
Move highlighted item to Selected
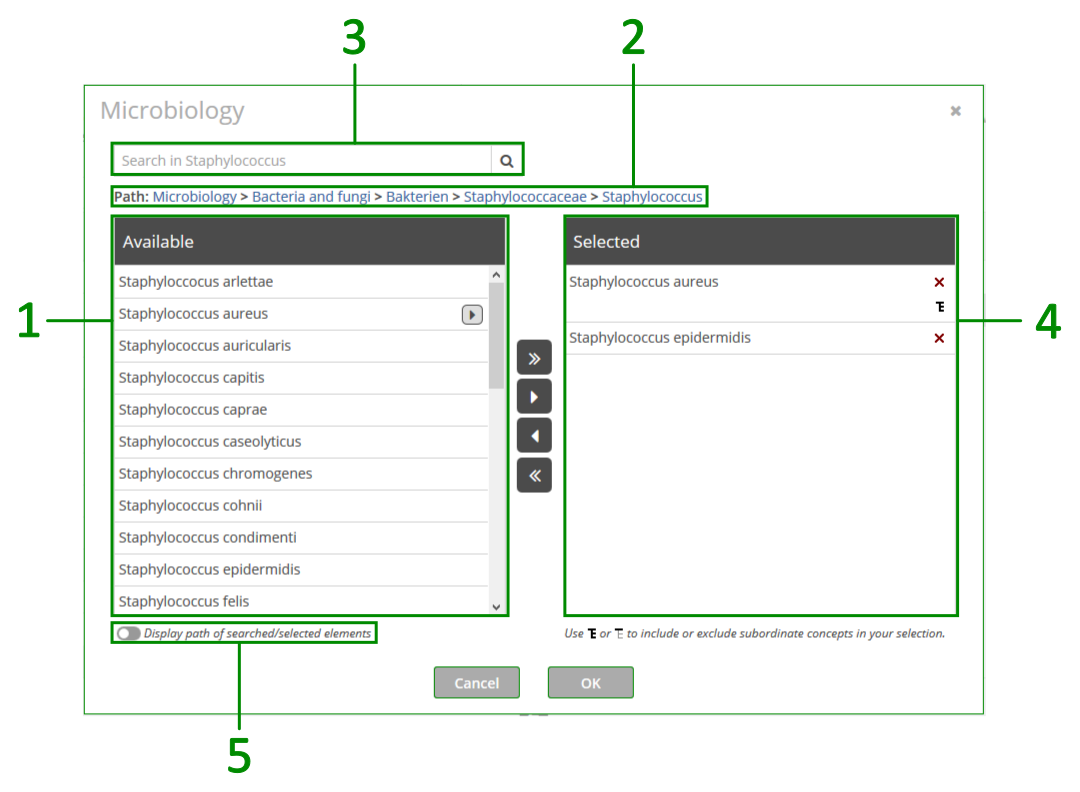pos(534,397)
